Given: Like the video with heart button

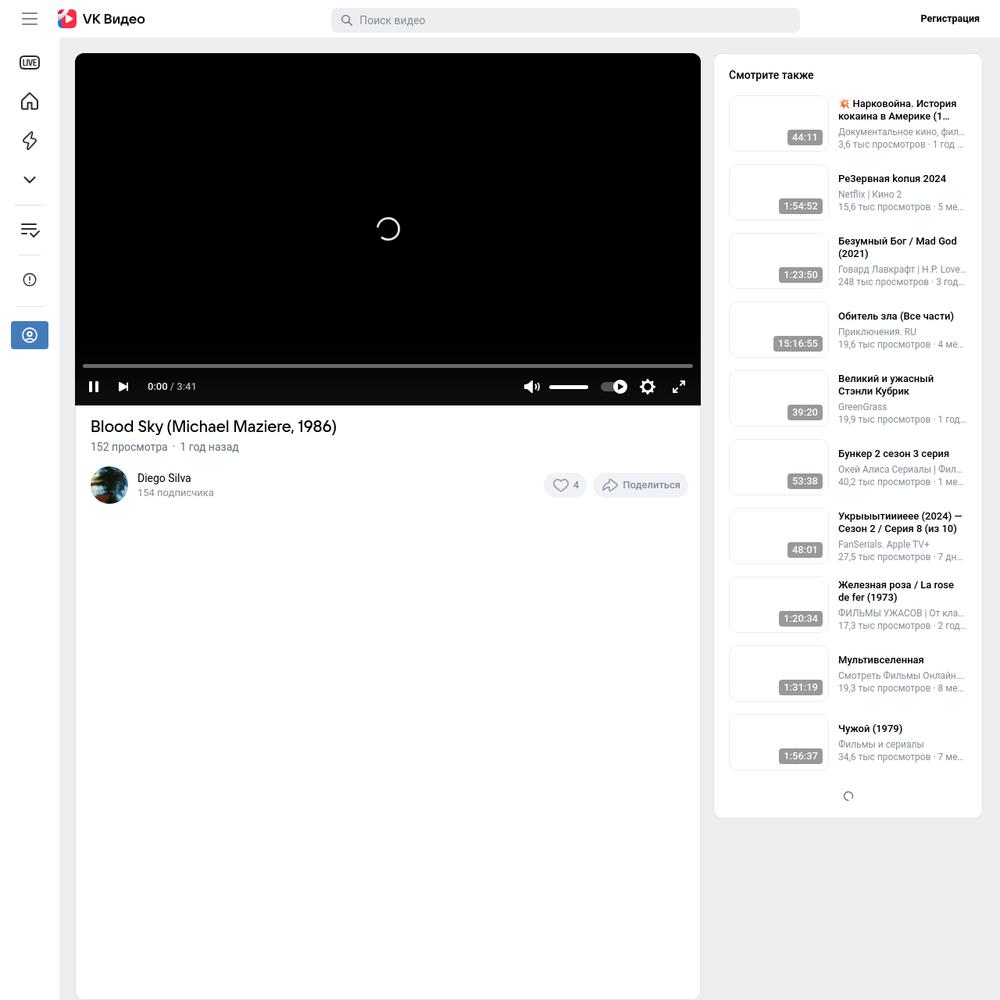Looking at the screenshot, I should click(x=565, y=485).
